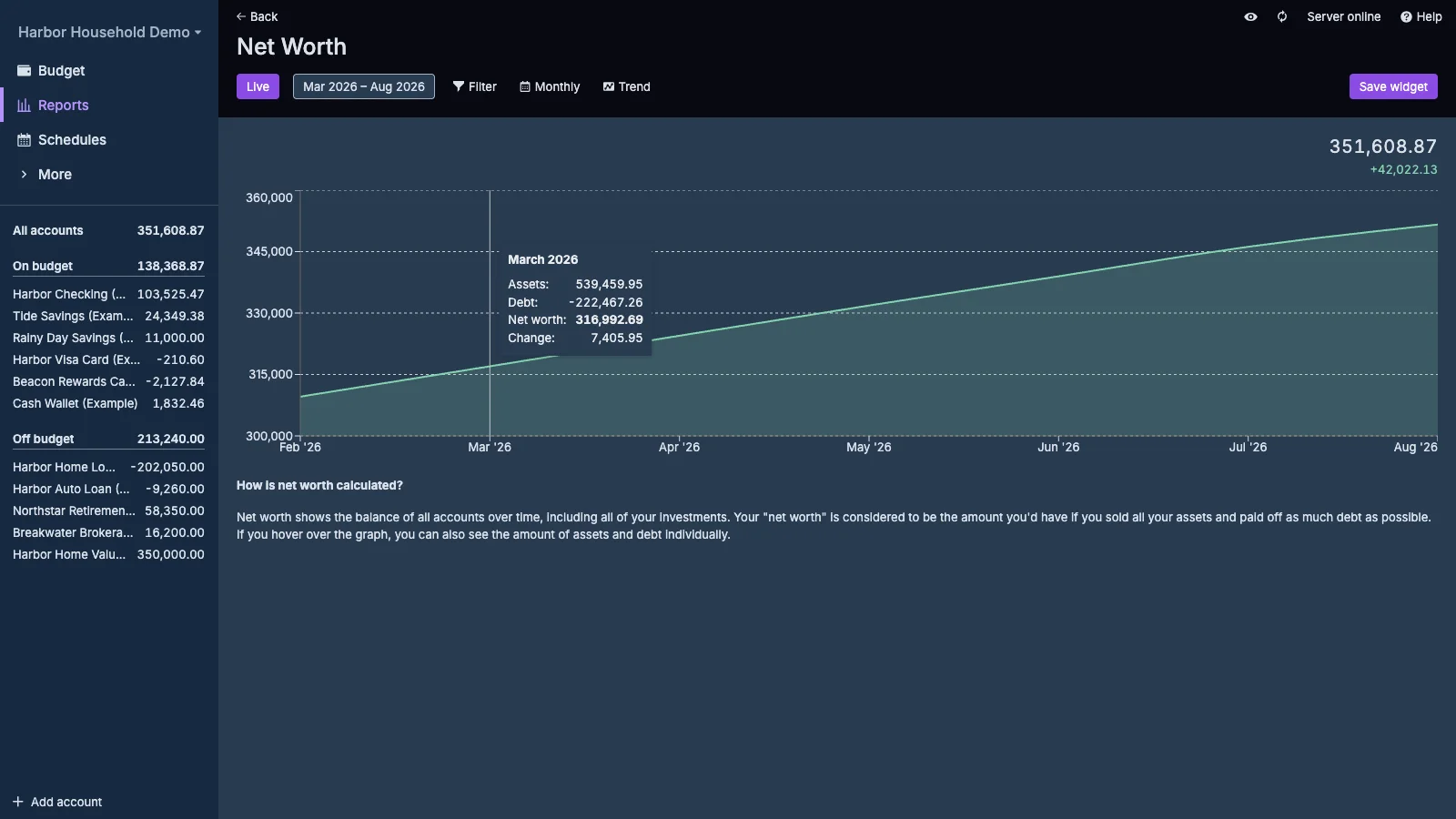
Task: Click the 360,000 y-axis label
Action: pyautogui.click(x=269, y=197)
